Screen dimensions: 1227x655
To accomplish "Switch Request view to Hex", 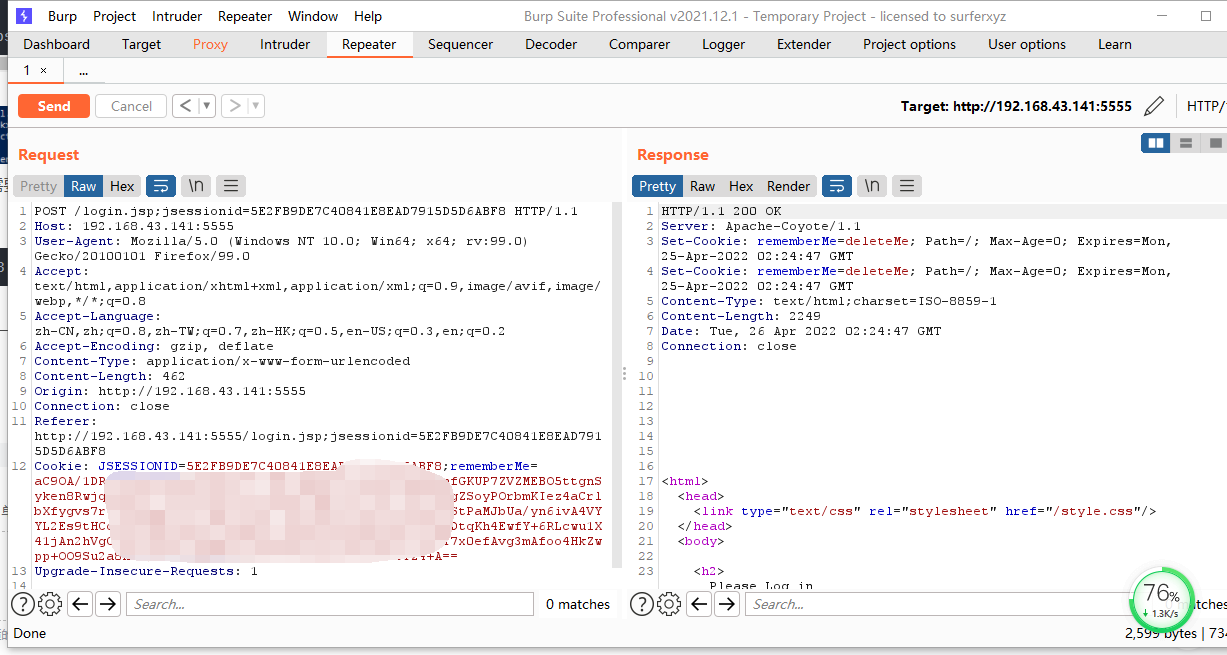I will click(122, 186).
